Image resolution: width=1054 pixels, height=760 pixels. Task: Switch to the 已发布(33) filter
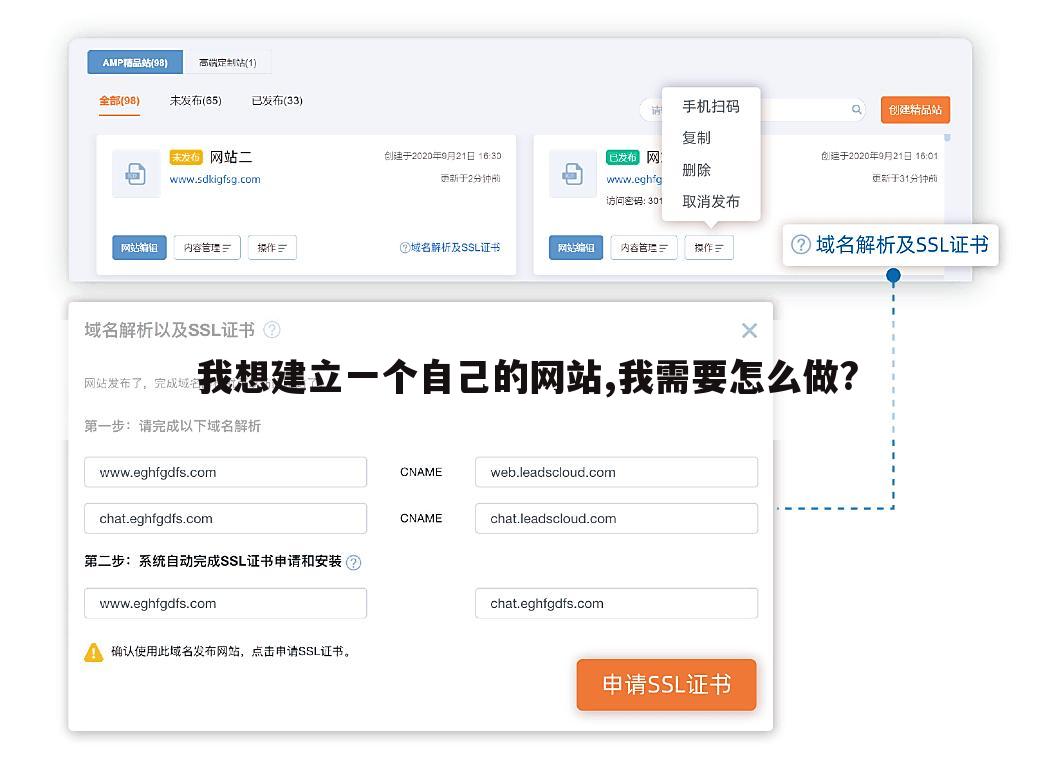(x=275, y=100)
